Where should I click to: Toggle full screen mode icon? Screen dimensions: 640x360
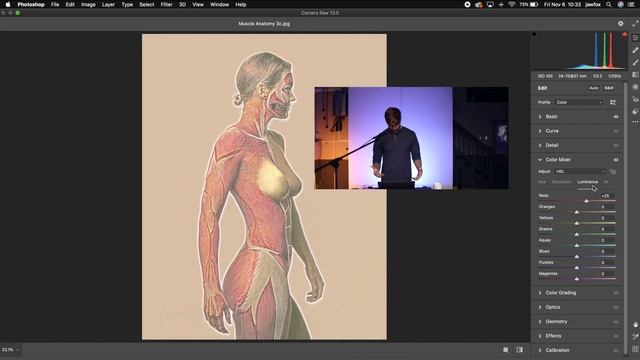tap(635, 24)
